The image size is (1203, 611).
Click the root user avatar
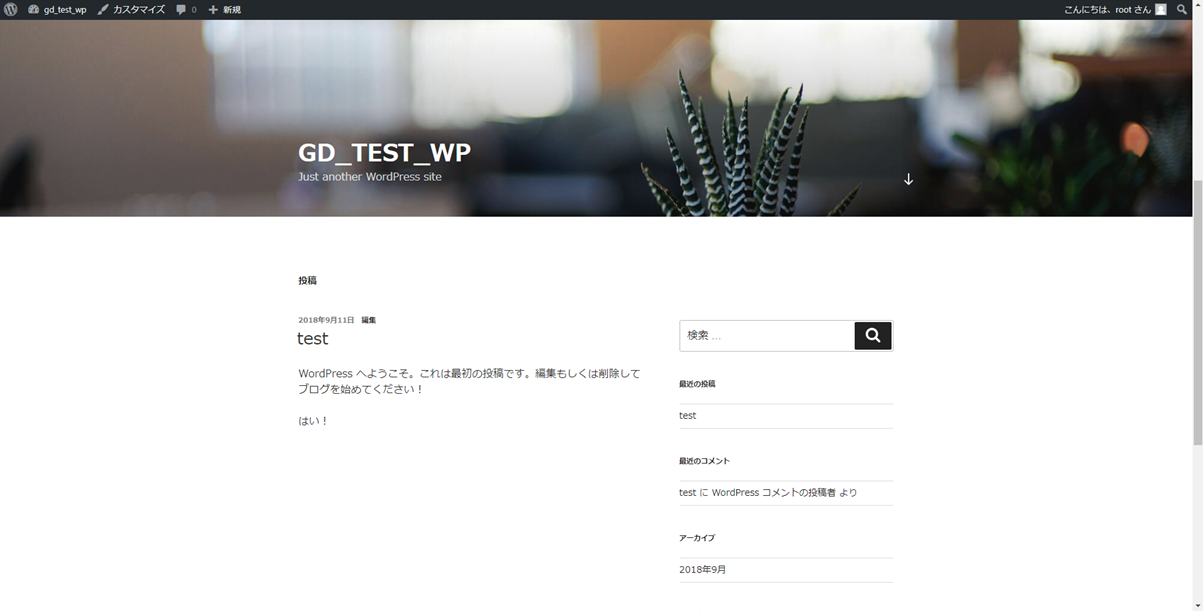(x=1161, y=9)
